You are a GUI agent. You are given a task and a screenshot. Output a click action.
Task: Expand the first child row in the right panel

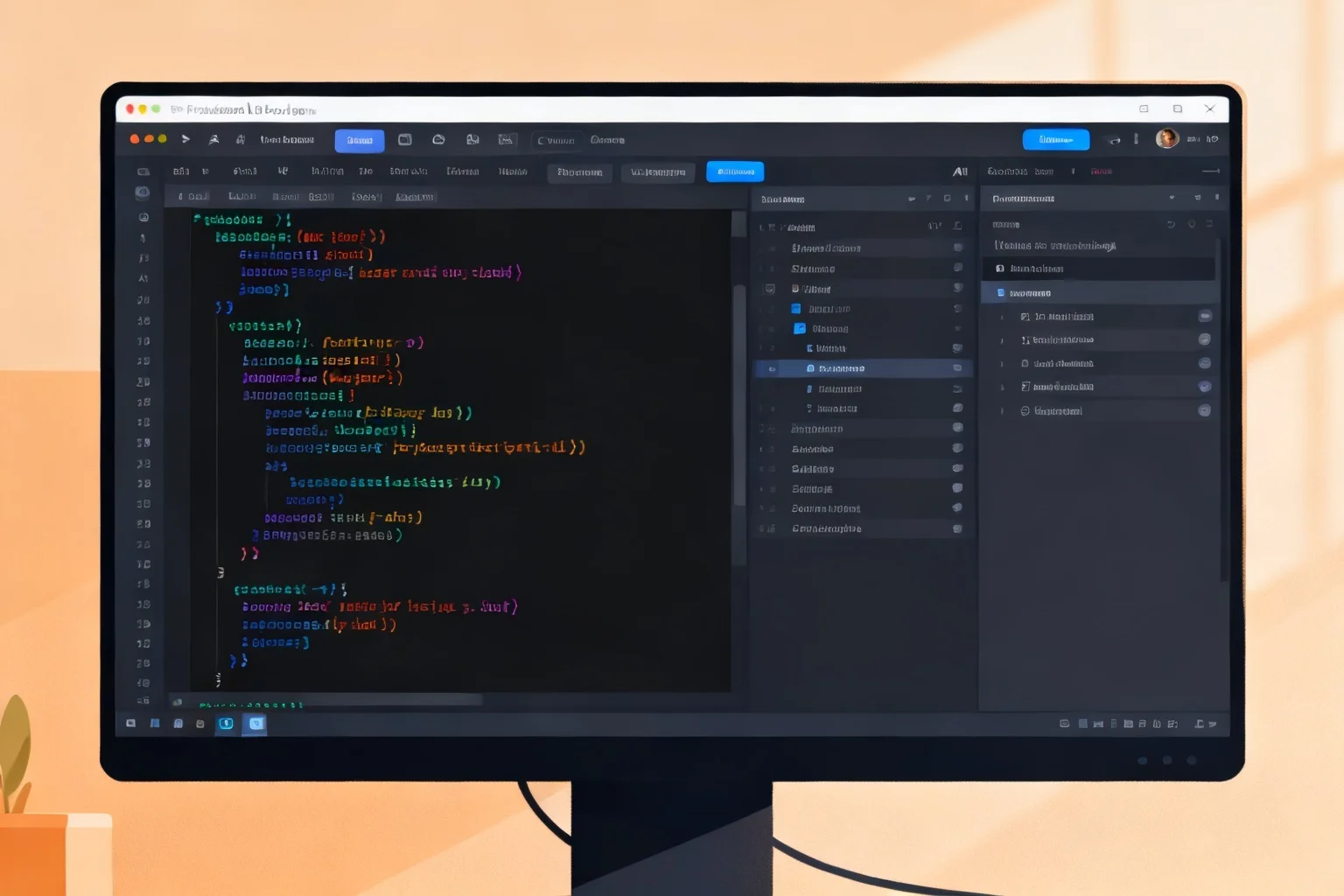click(1002, 317)
